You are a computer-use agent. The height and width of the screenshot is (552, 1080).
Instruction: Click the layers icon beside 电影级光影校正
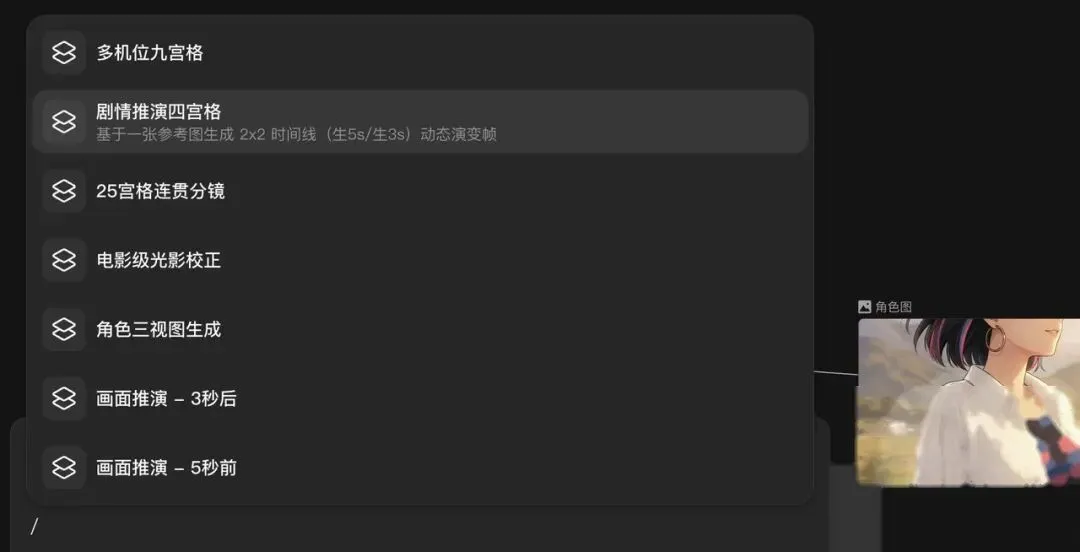(64, 260)
